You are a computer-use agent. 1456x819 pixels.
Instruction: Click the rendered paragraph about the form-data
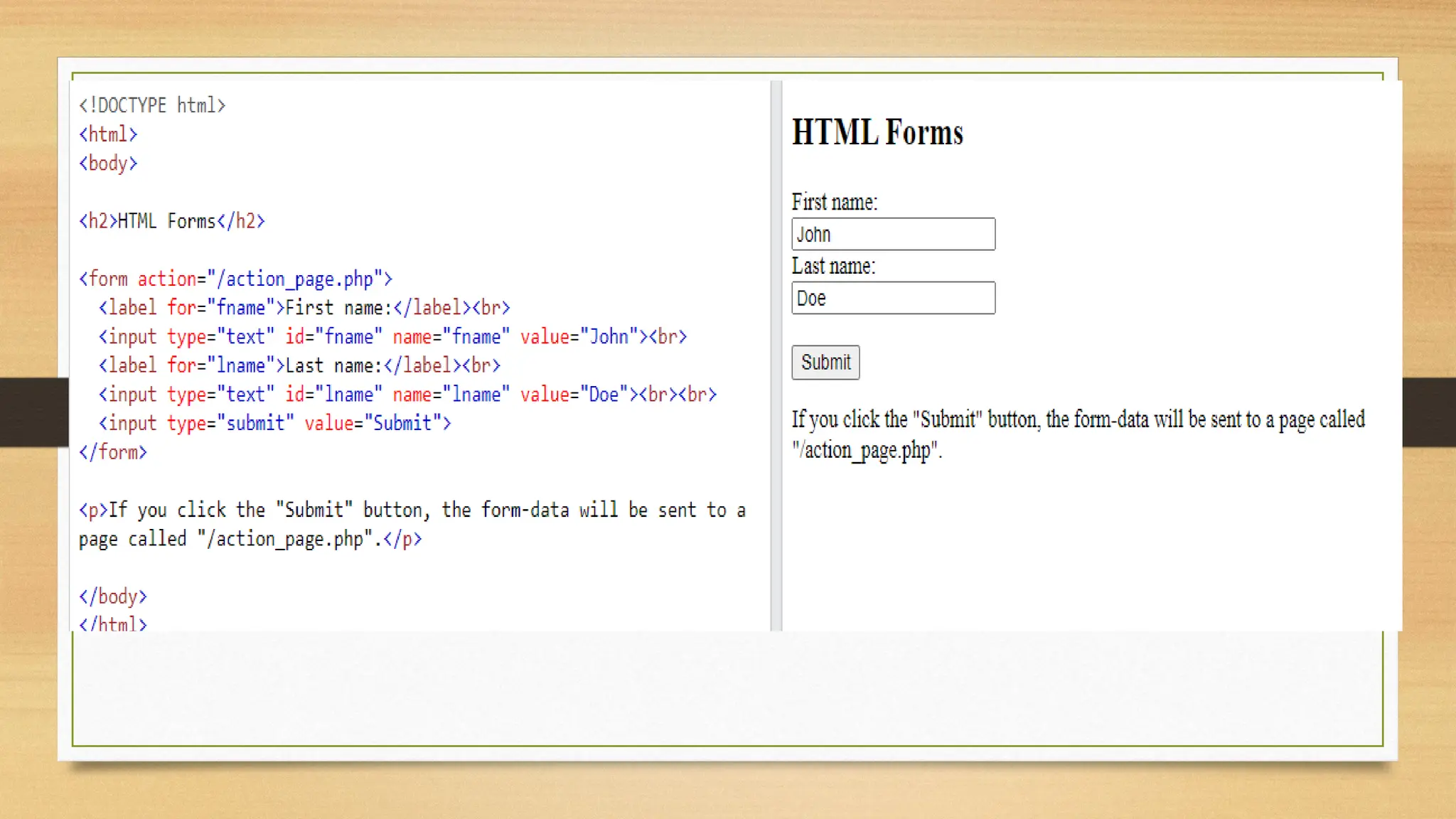click(x=1078, y=434)
